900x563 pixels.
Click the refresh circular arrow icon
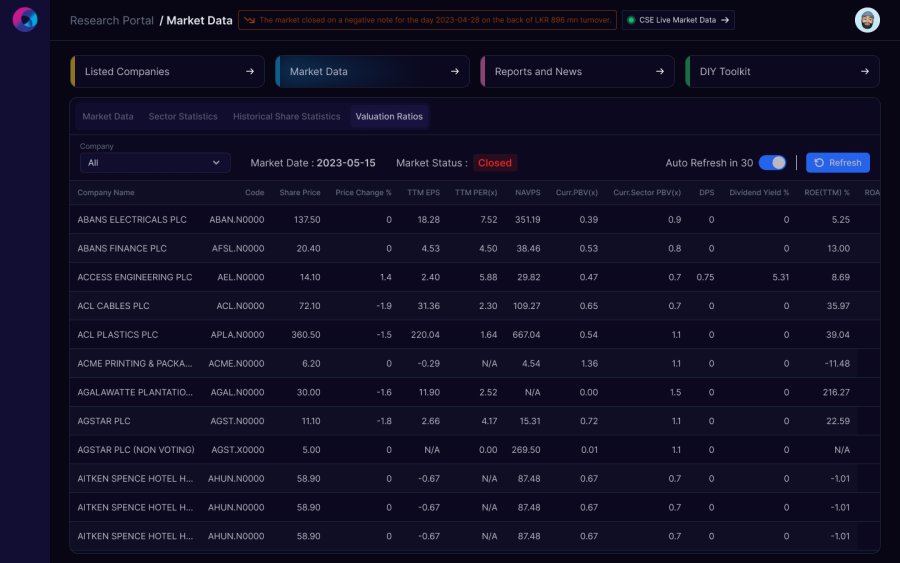[819, 163]
